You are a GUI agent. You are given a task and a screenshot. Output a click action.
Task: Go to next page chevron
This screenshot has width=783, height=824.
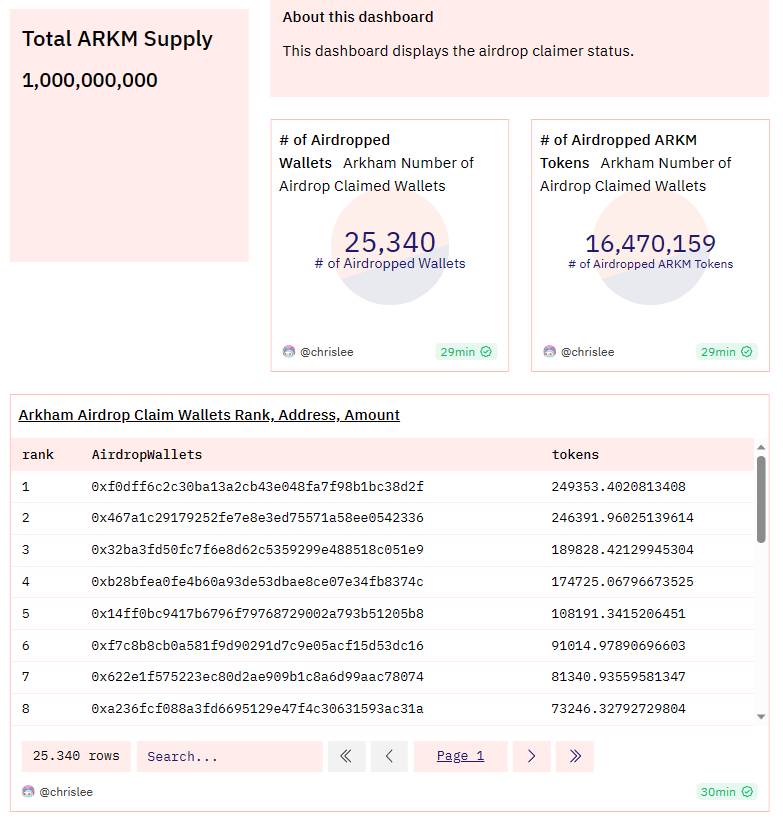click(x=531, y=756)
